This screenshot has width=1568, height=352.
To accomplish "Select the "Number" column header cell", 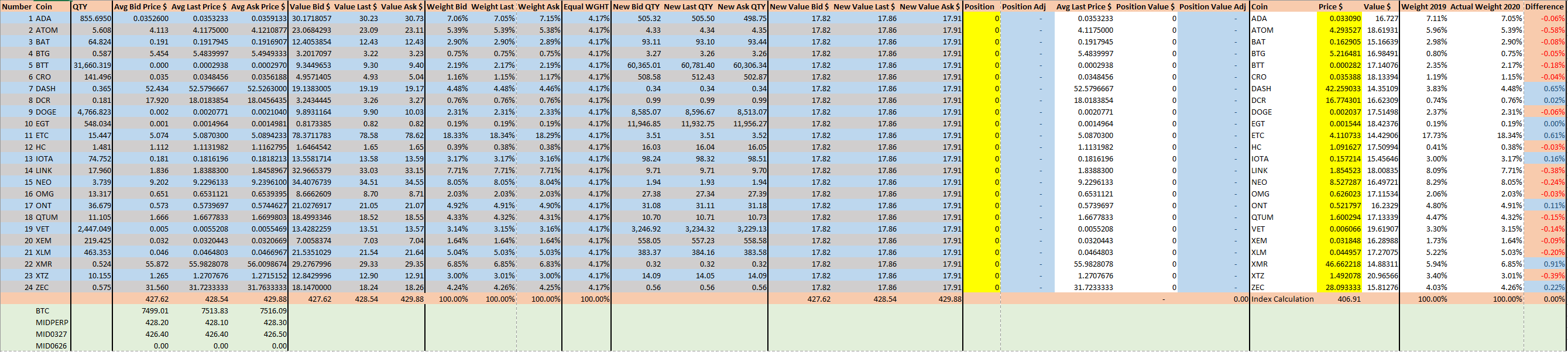I will (16, 6).
